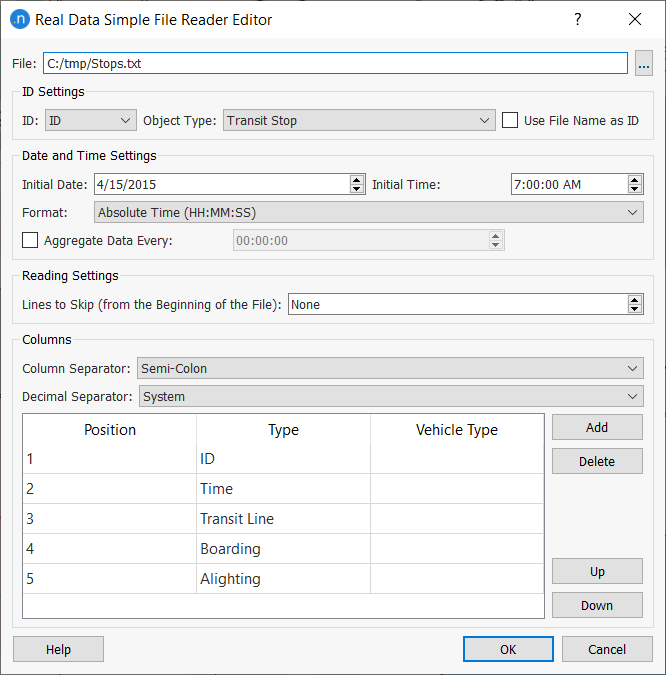Select the Boarding type cell
Screen dimensions: 666x675
(283, 549)
